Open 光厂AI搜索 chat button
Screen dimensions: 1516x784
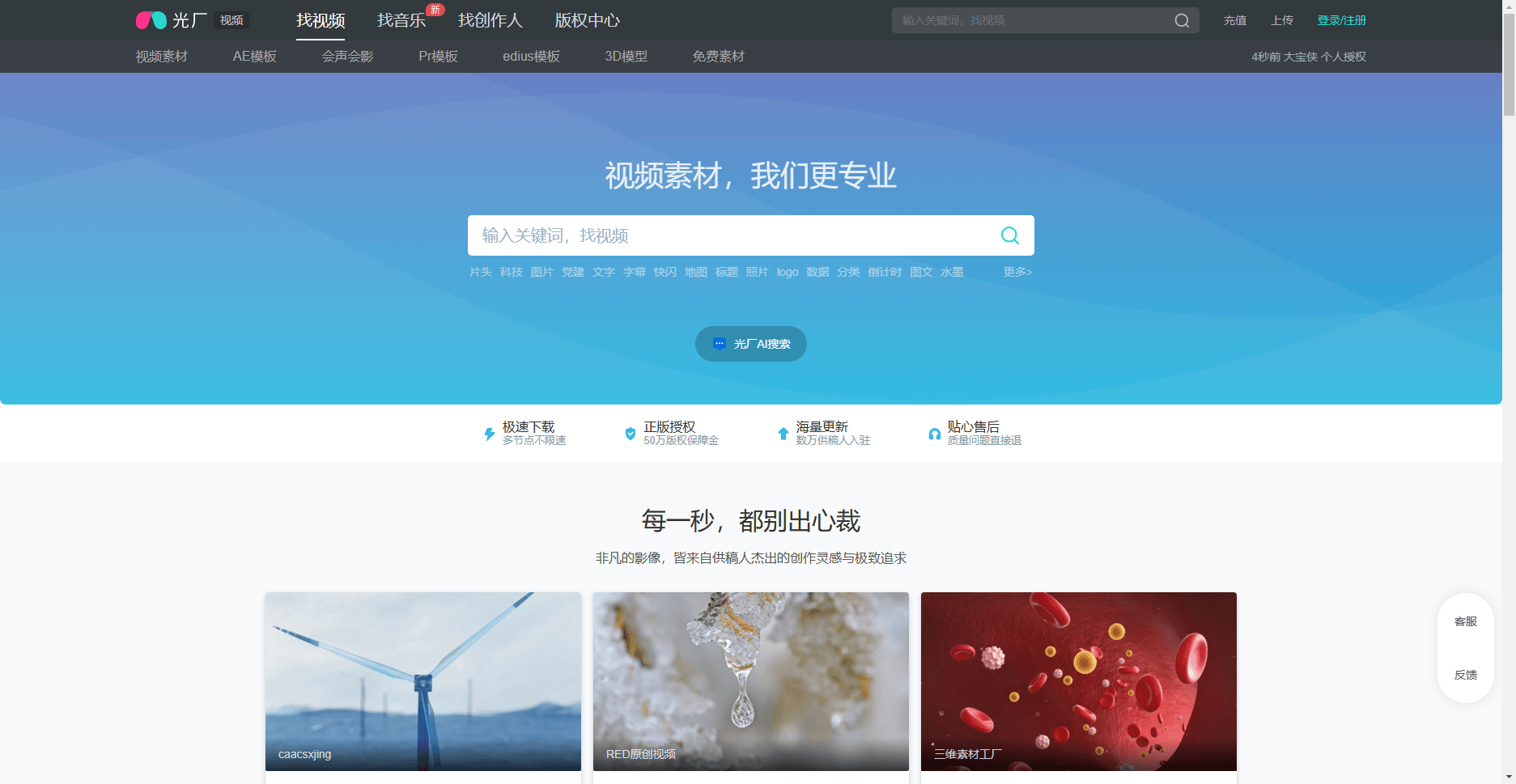click(750, 344)
